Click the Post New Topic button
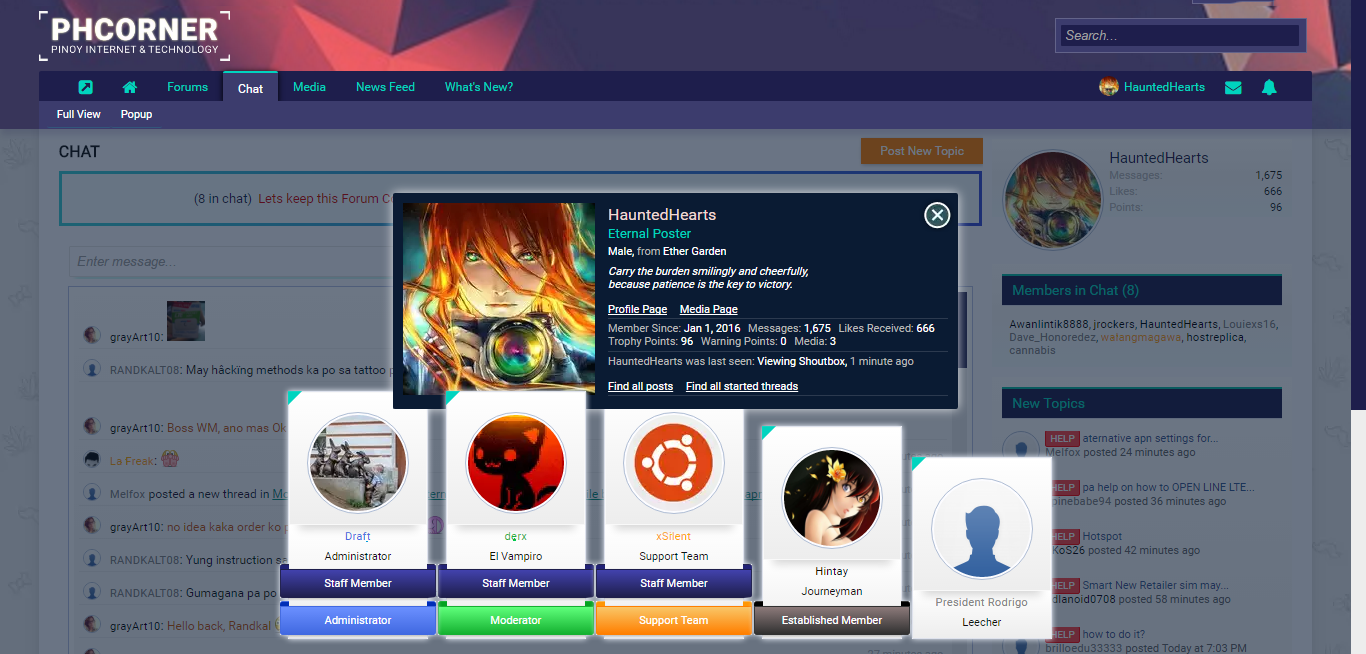Screen dimensions: 1366x654 [922, 151]
